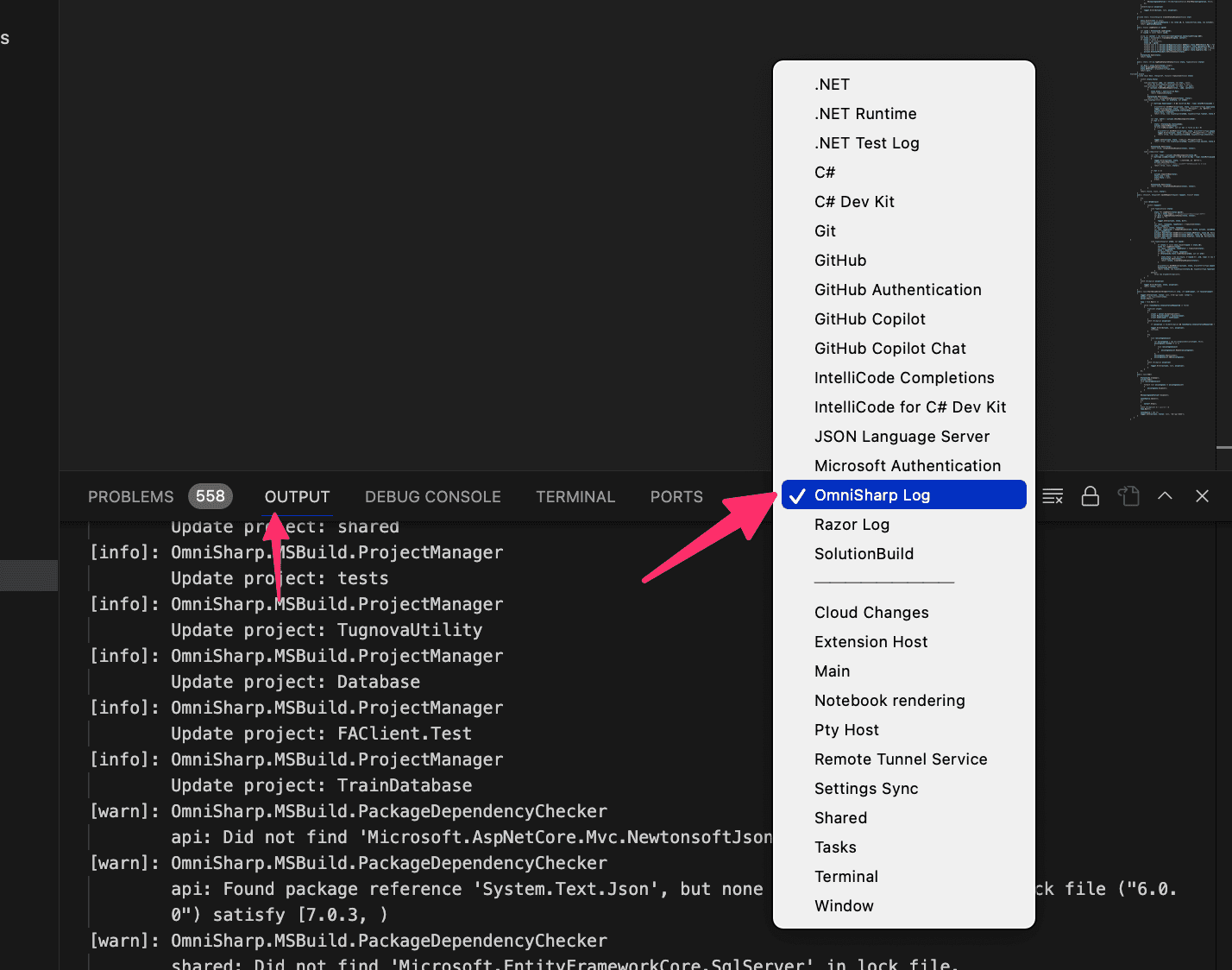Select the Output tab
The height and width of the screenshot is (970, 1232).
tap(297, 497)
